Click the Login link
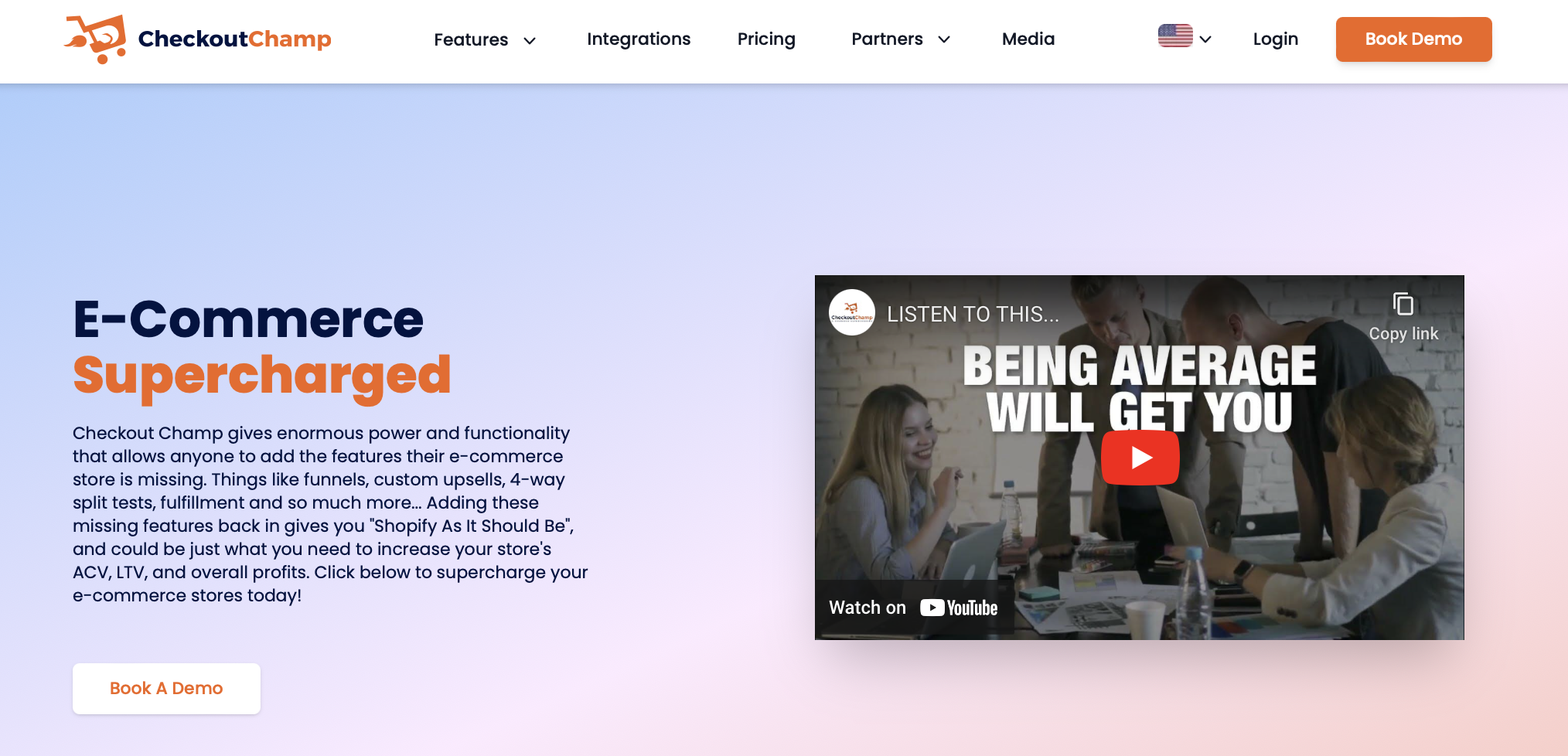Image resolution: width=1568 pixels, height=756 pixels. (1276, 39)
